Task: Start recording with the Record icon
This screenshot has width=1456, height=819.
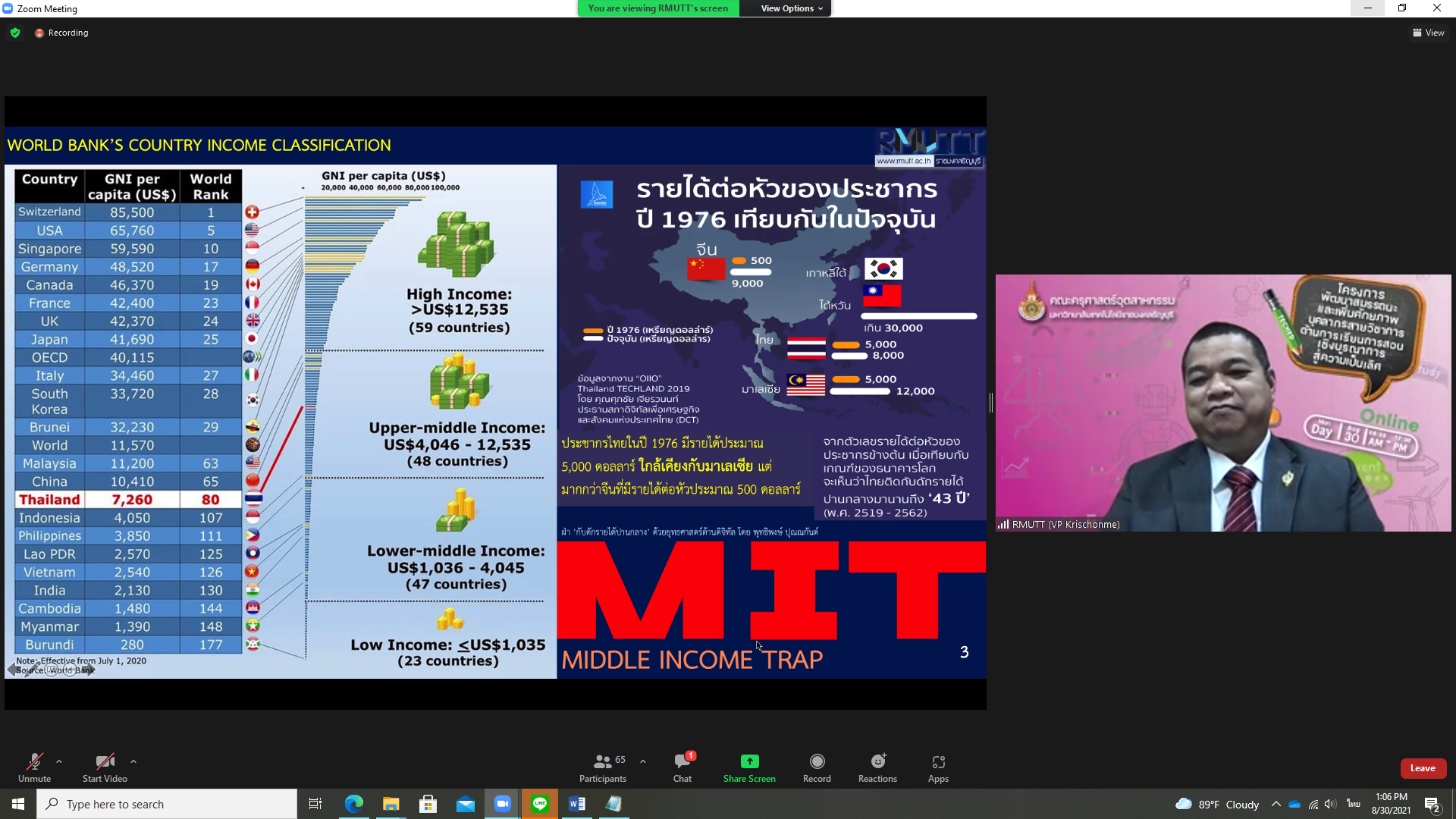Action: 817,761
